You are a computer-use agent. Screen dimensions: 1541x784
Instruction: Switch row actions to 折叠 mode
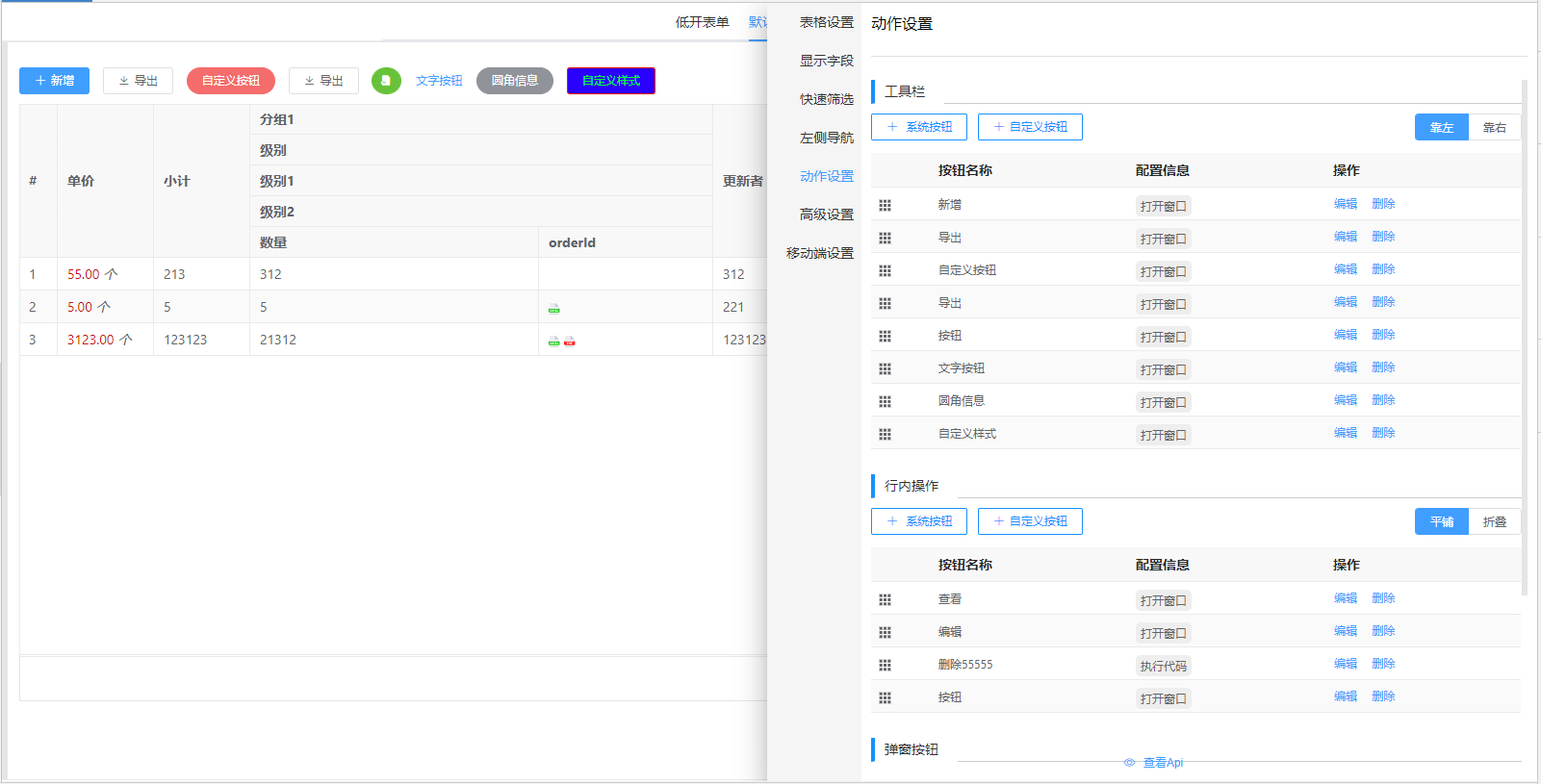point(1494,521)
